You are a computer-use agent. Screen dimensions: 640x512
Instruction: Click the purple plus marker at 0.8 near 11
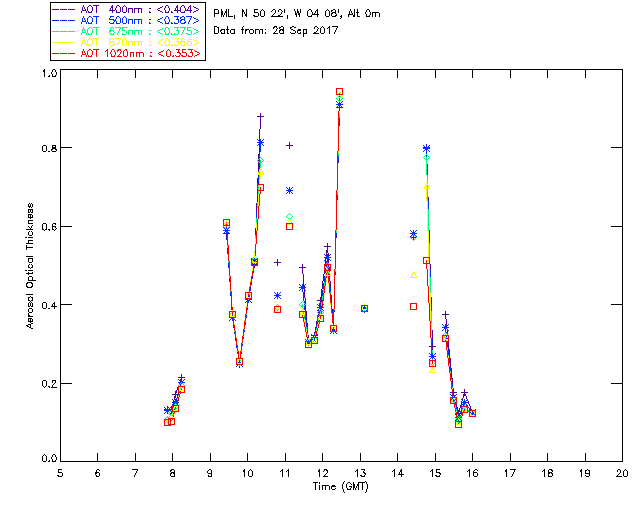point(289,145)
